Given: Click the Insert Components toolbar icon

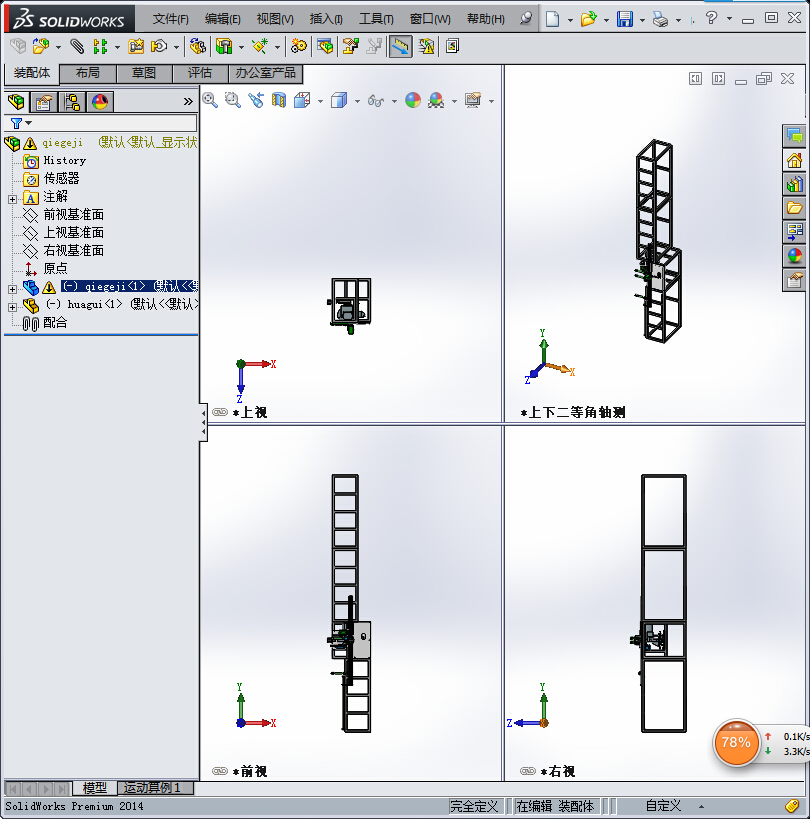Looking at the screenshot, I should pyautogui.click(x=40, y=46).
